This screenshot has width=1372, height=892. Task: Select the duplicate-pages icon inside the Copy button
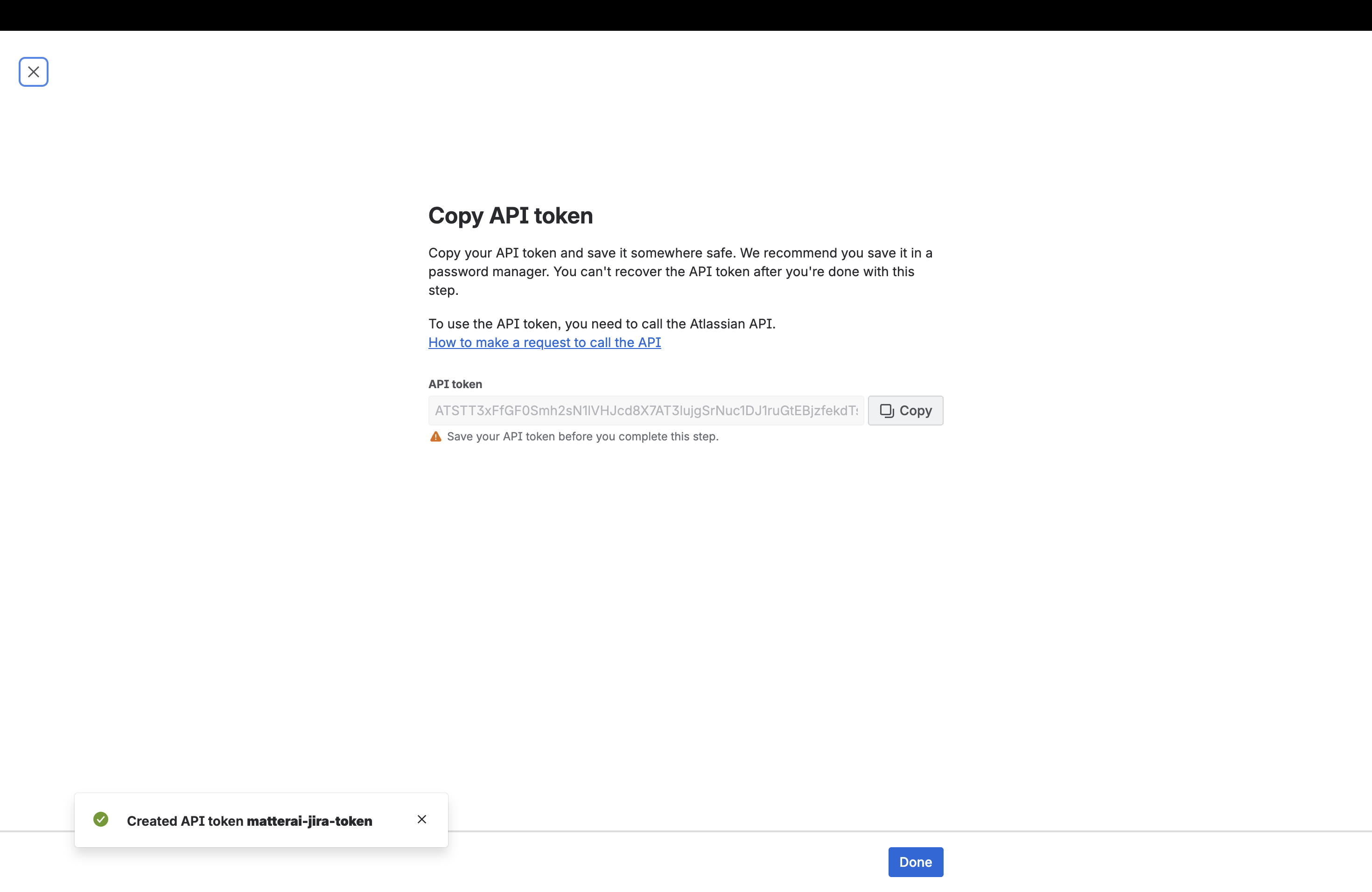point(888,410)
